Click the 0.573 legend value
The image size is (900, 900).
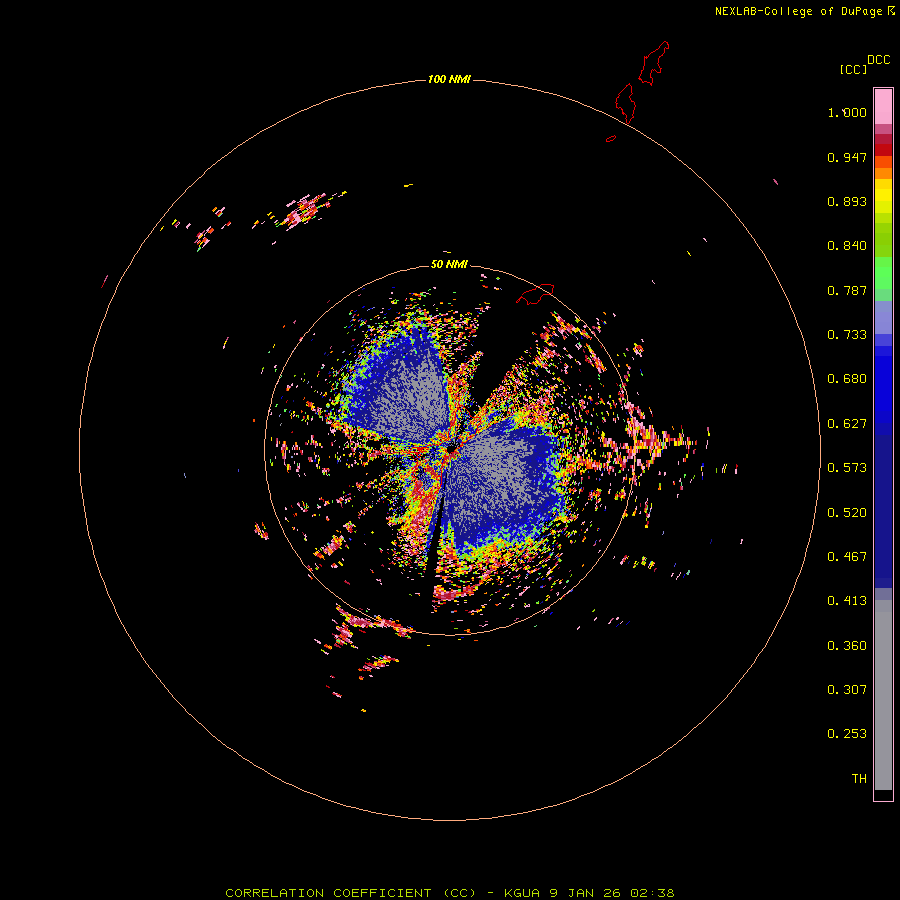coord(847,468)
